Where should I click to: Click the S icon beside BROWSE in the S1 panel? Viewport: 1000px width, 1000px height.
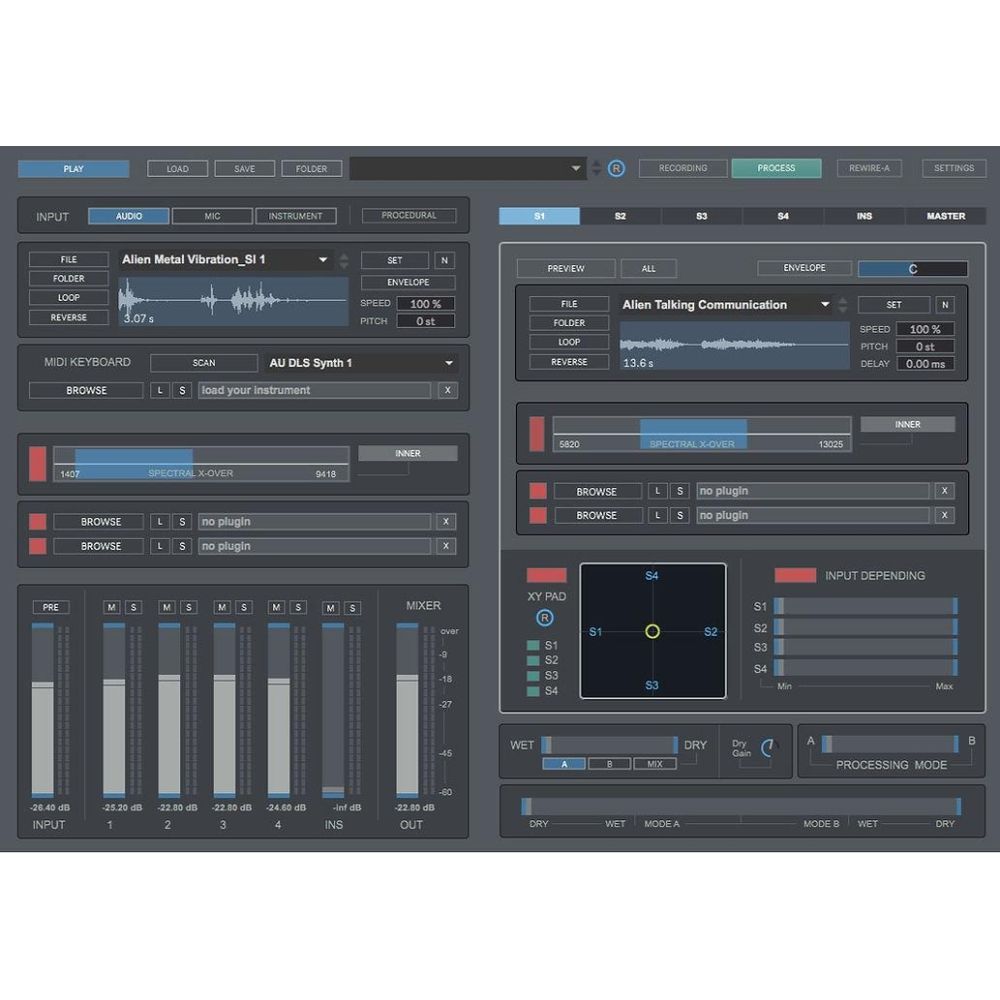click(679, 490)
